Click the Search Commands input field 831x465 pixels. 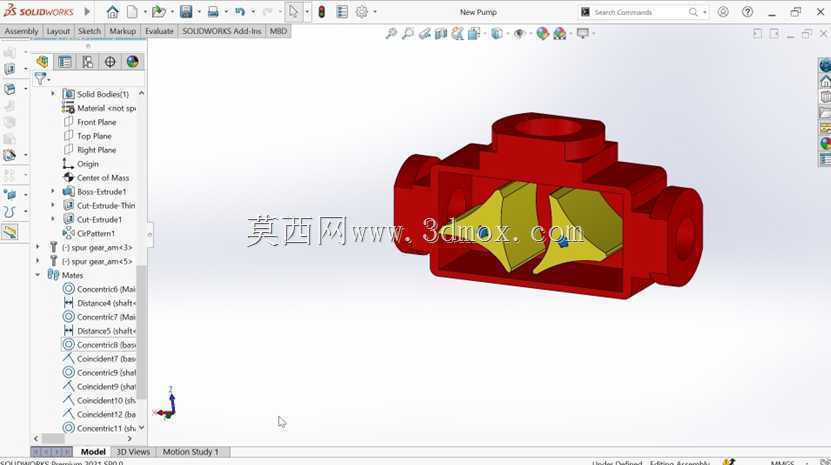pos(641,12)
